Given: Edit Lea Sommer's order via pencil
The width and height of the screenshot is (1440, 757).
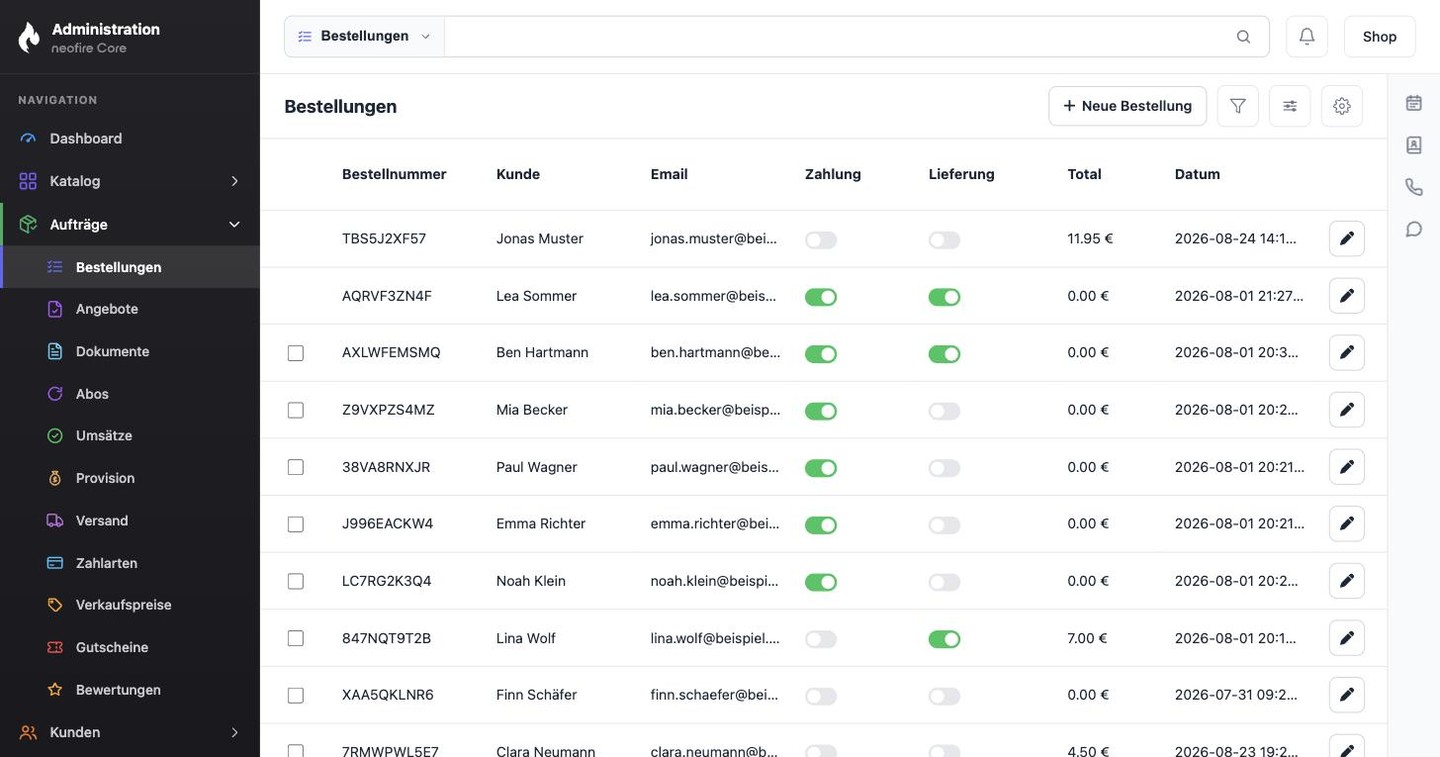Looking at the screenshot, I should point(1347,296).
